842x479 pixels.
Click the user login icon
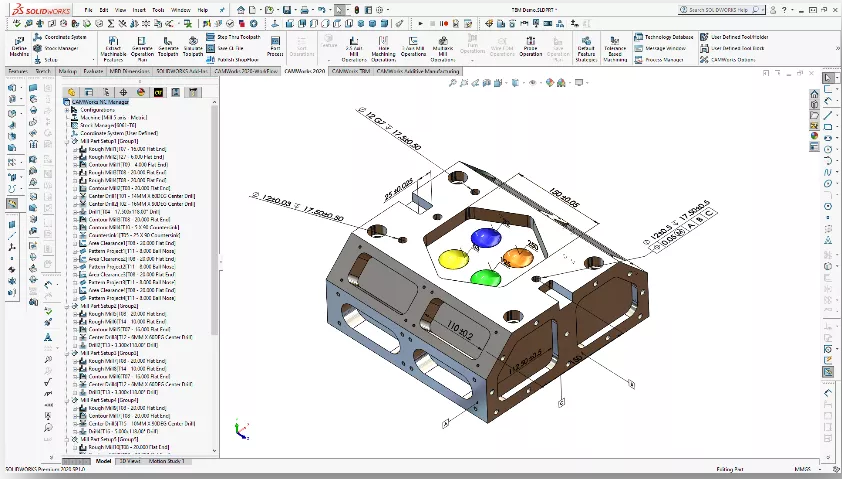pos(773,10)
